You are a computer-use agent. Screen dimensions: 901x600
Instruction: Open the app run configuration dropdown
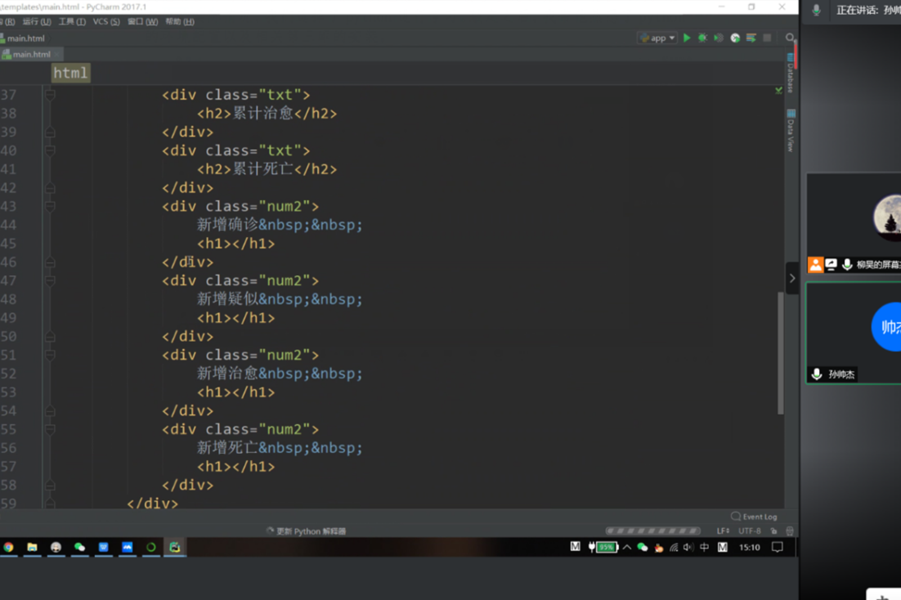658,38
